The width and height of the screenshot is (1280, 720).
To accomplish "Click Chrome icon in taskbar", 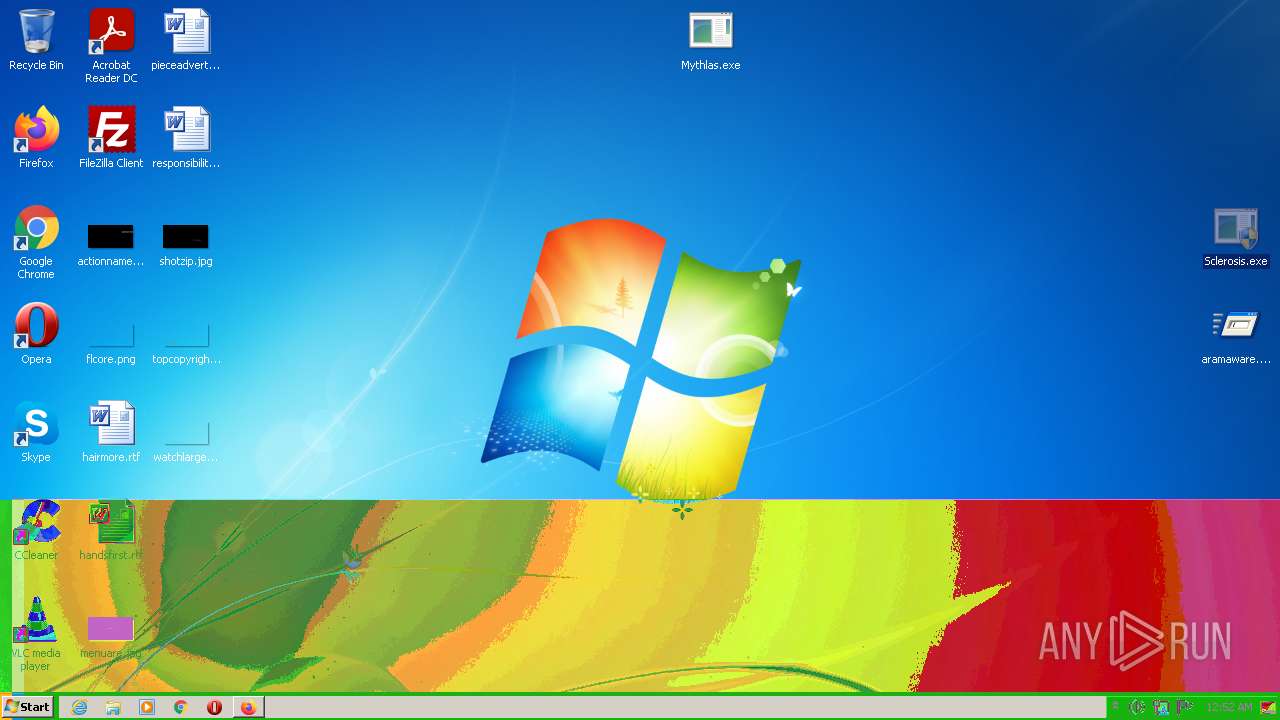I will pos(181,707).
